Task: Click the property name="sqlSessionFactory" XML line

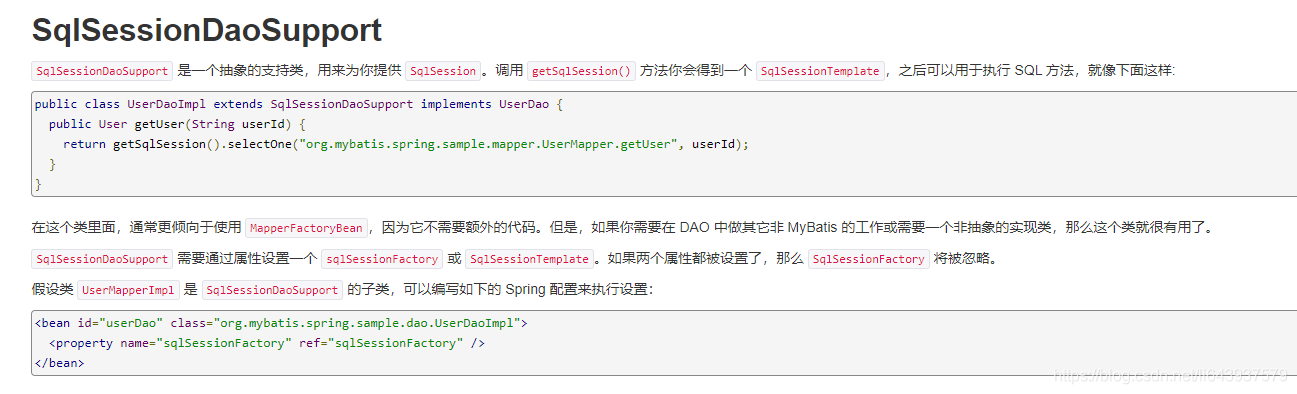Action: (266, 343)
